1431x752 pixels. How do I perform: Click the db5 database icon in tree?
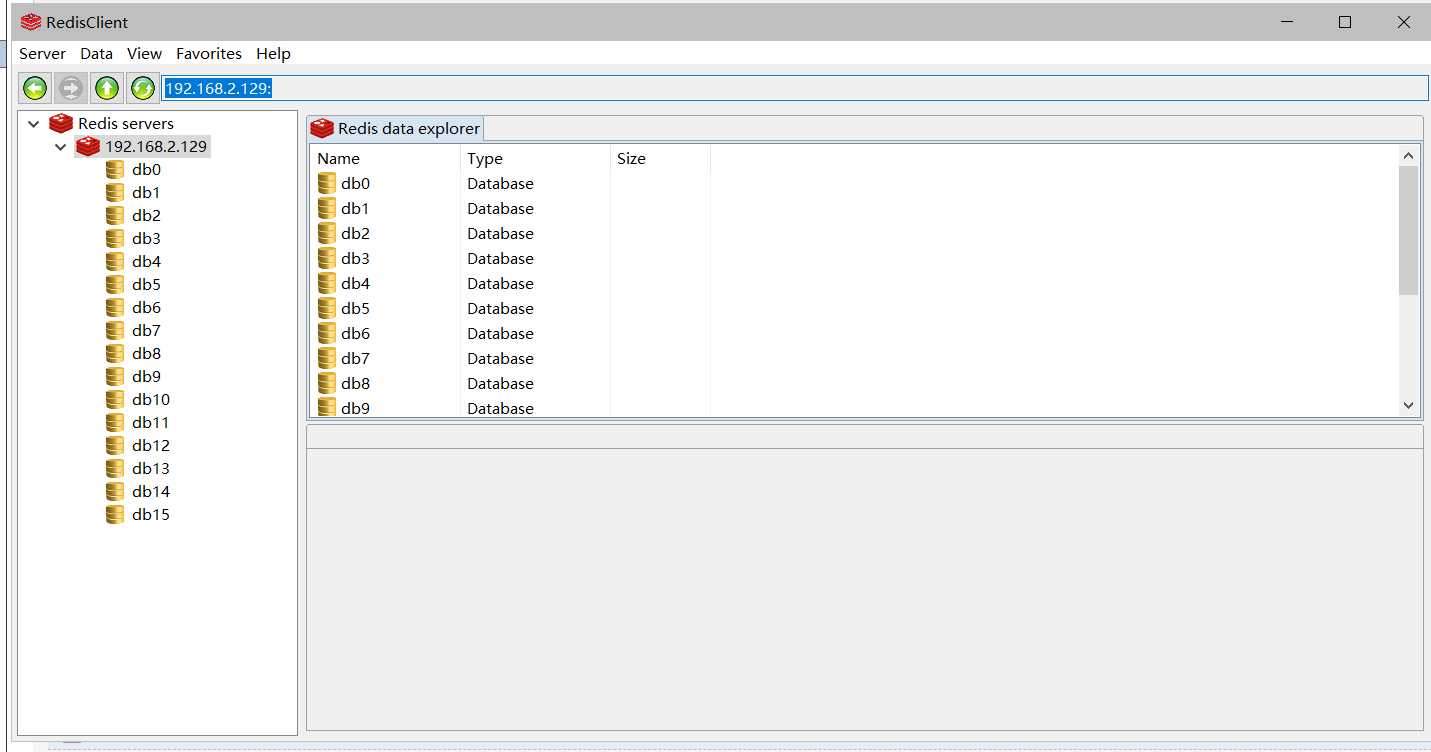[x=115, y=284]
